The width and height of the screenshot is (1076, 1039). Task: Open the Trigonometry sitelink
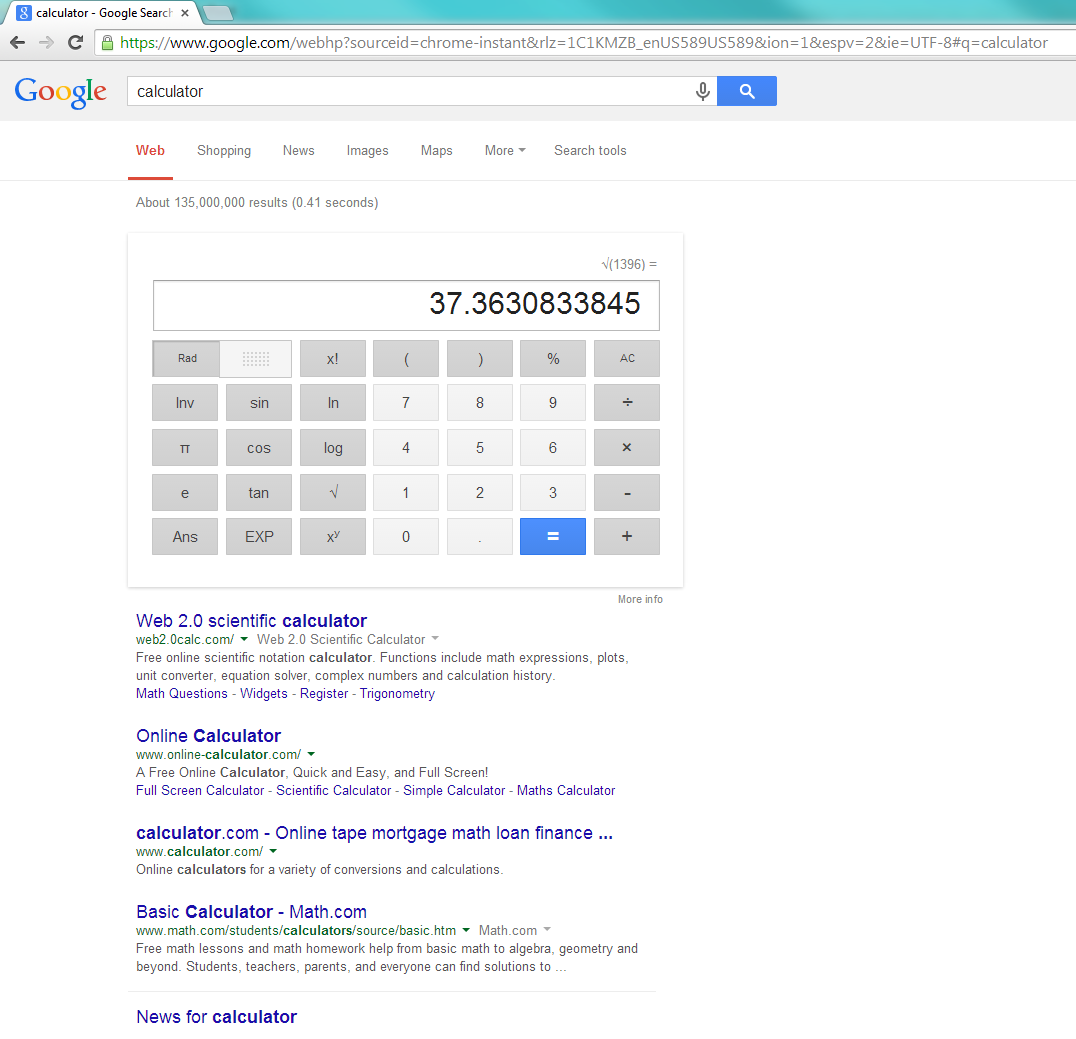tap(397, 693)
